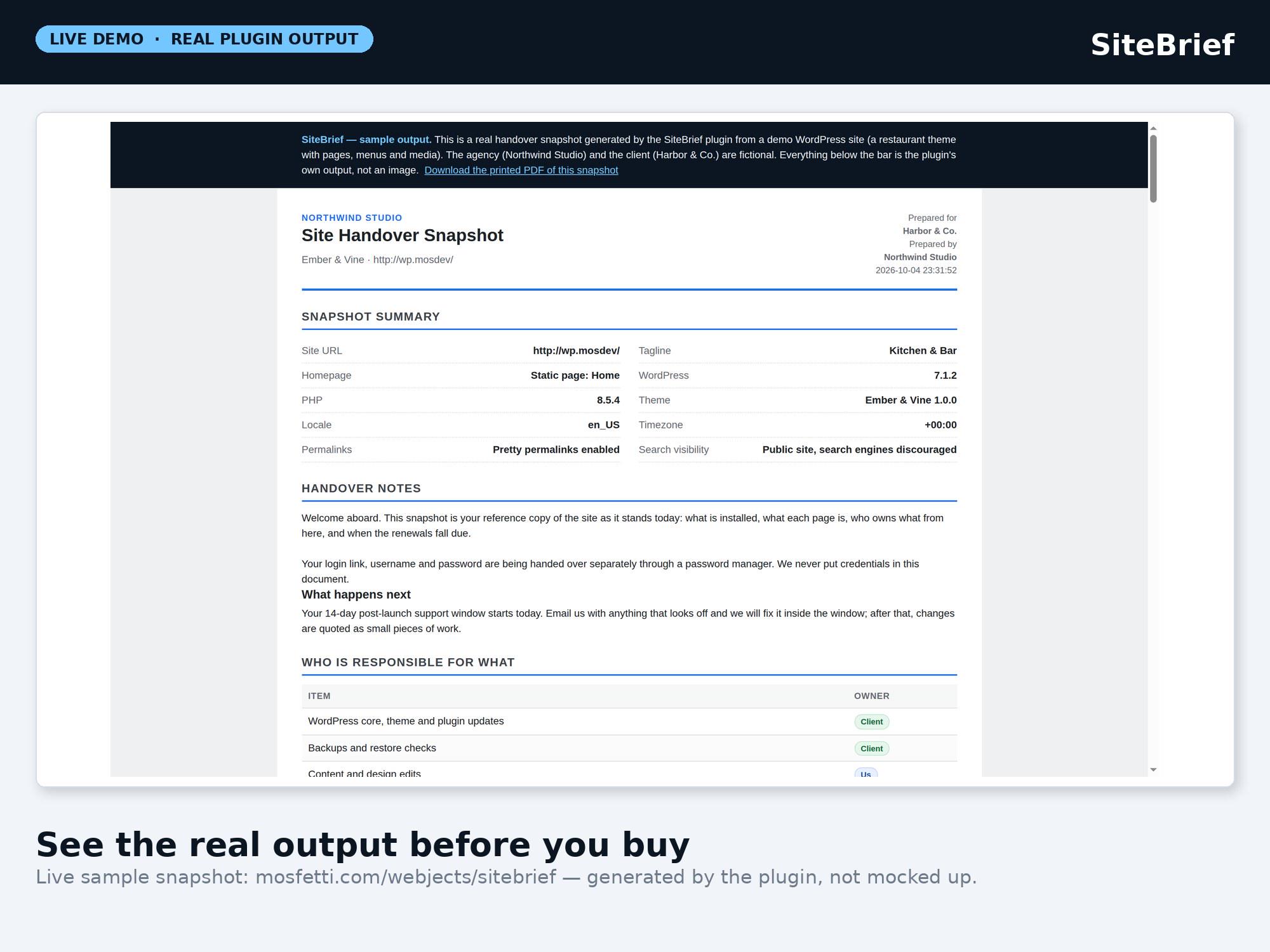Click the LIVE DEMO badge
The width and height of the screenshot is (1270, 952).
pos(204,39)
